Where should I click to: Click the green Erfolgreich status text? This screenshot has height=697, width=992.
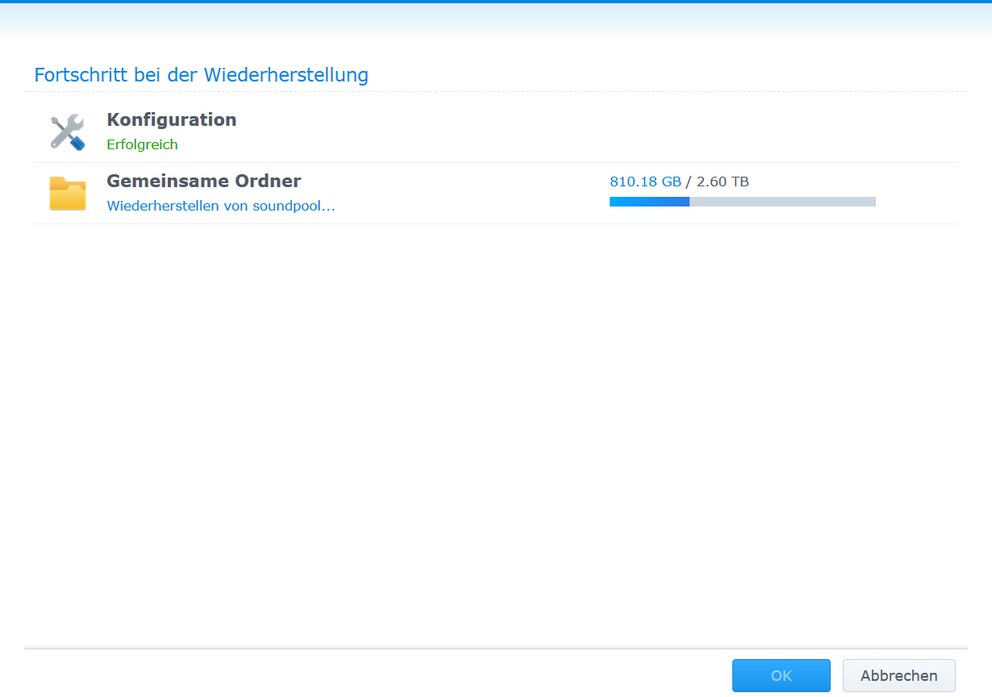point(142,144)
